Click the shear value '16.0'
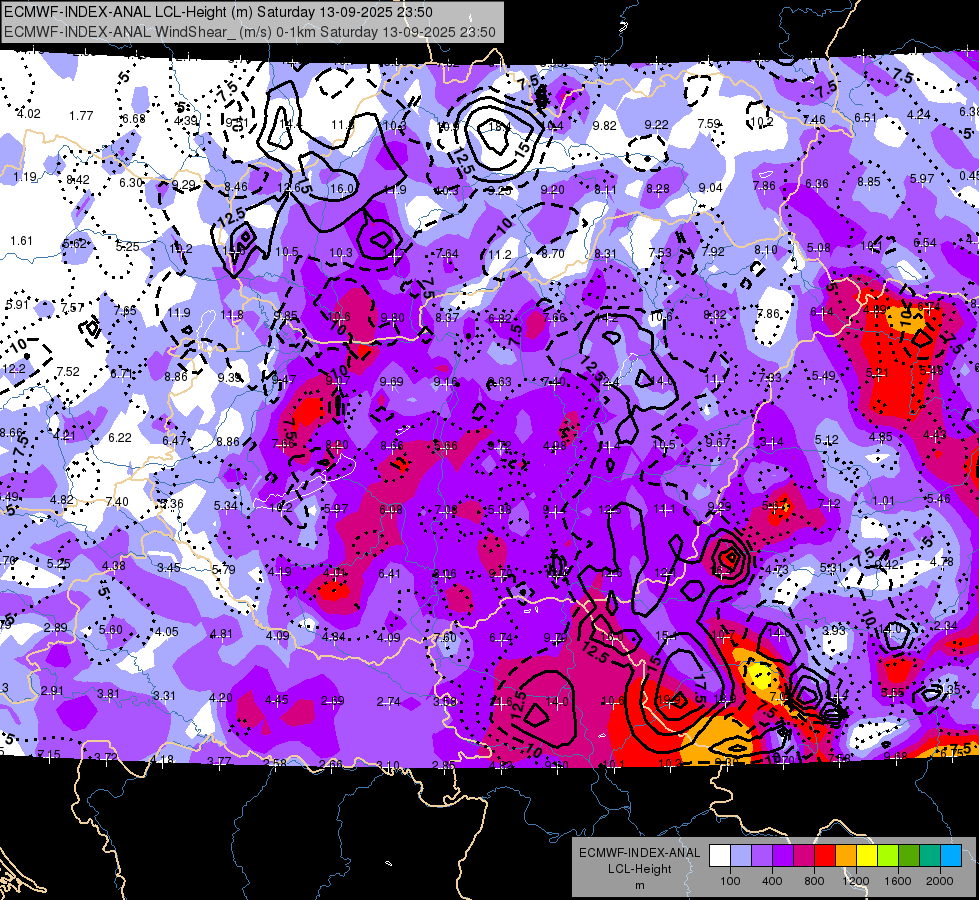The image size is (979, 900). point(342,189)
